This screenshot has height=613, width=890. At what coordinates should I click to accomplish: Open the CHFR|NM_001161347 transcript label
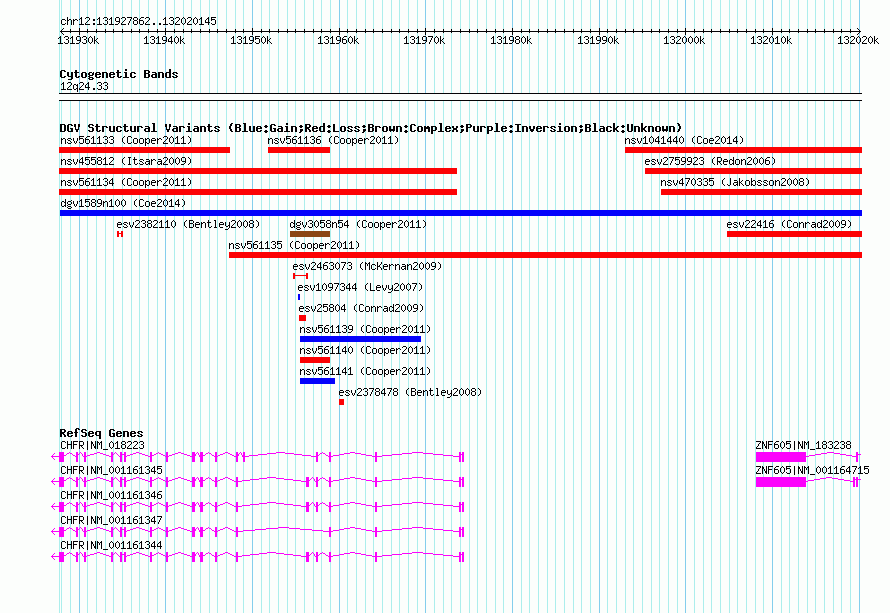(111, 520)
